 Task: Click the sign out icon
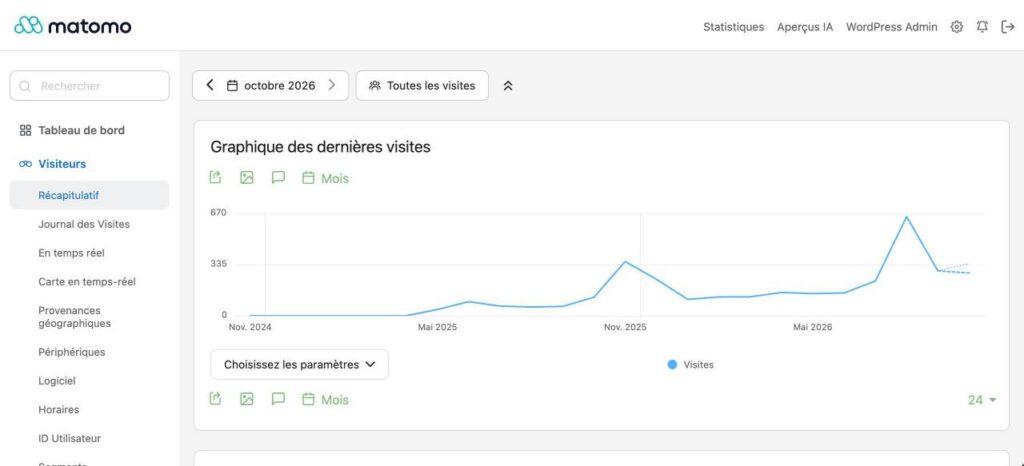(x=1008, y=27)
